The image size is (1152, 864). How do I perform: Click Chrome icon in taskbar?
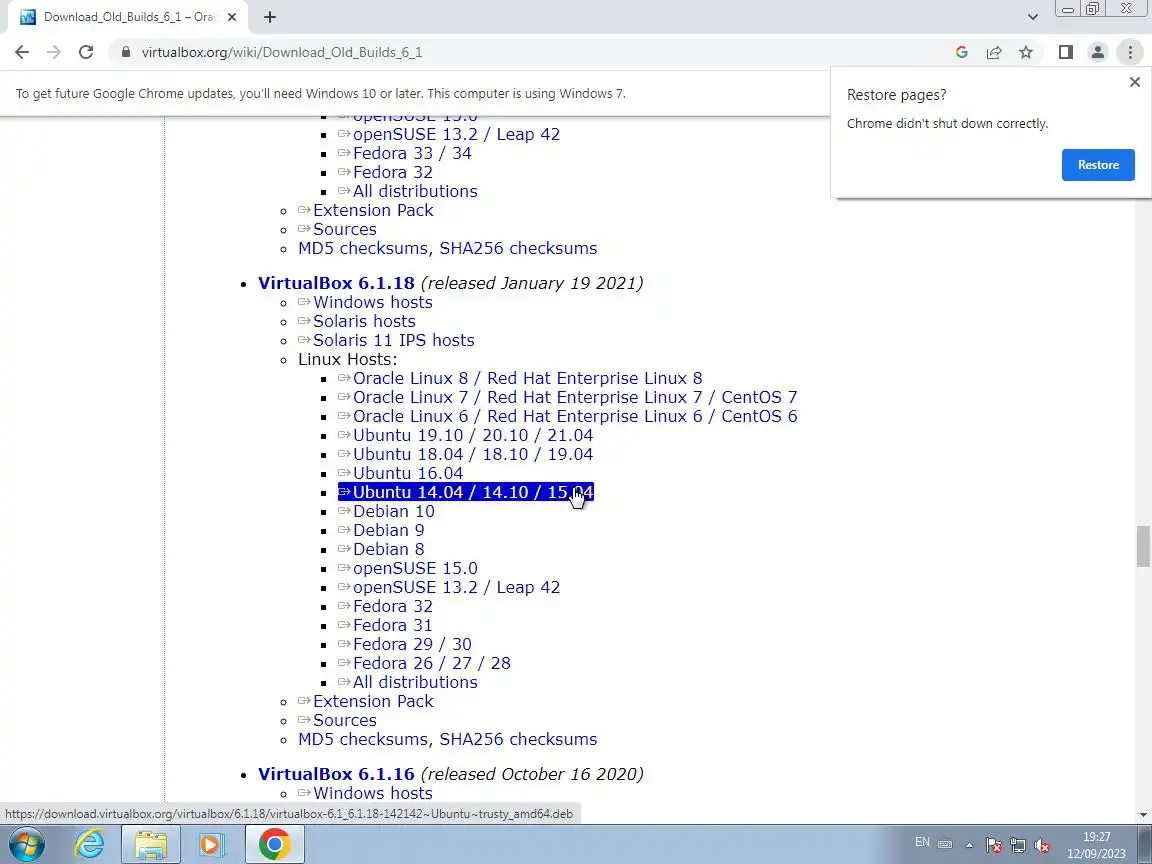click(x=274, y=844)
